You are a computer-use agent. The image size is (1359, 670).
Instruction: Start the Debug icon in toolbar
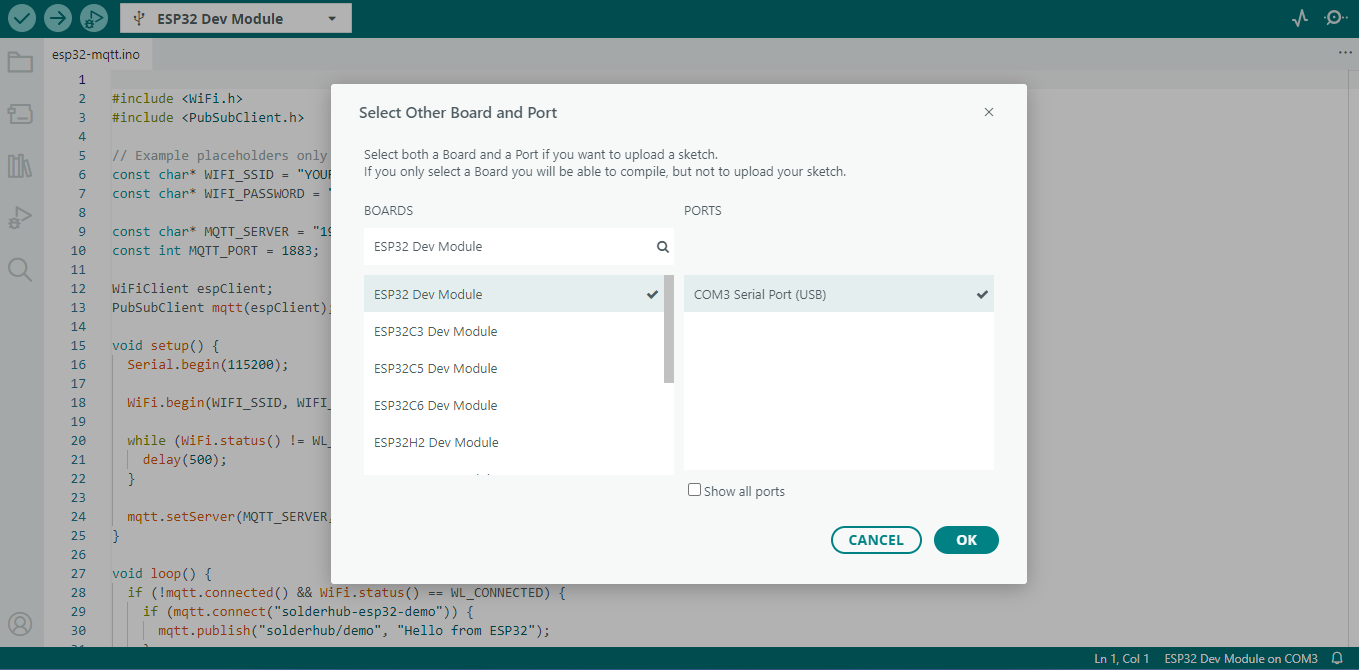tap(94, 18)
